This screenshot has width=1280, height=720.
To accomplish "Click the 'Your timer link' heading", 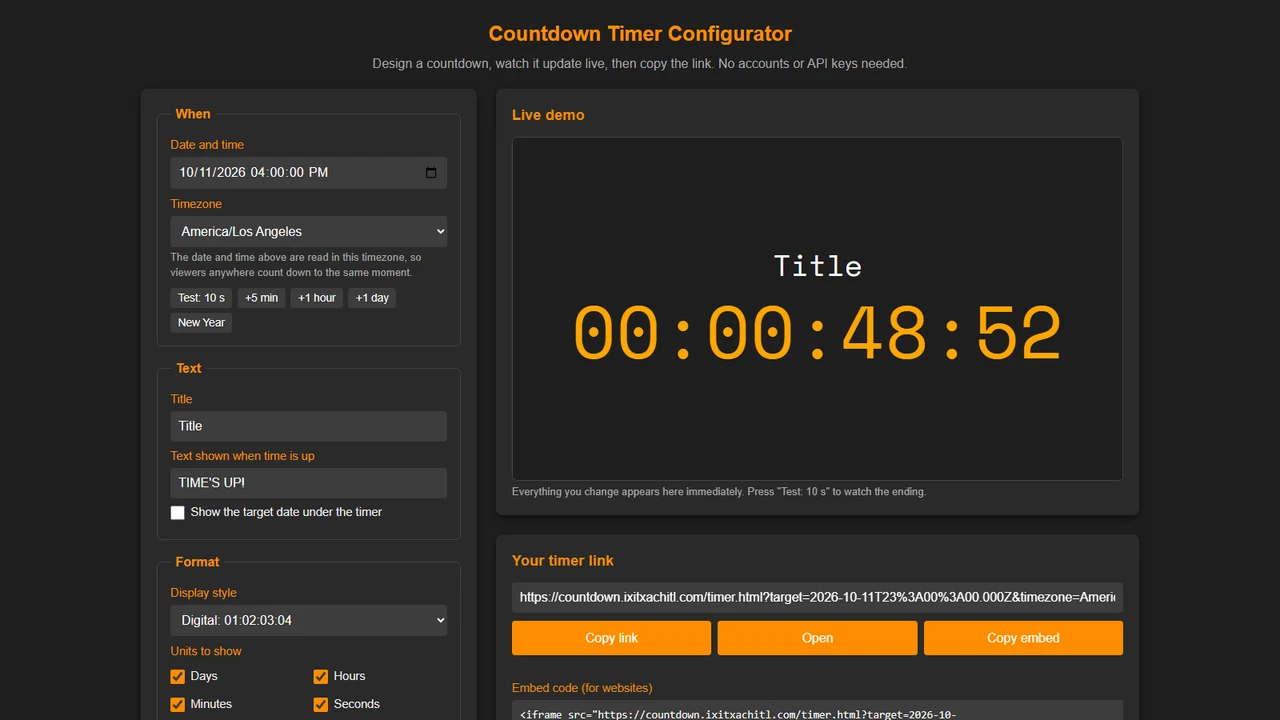I will 563,561.
